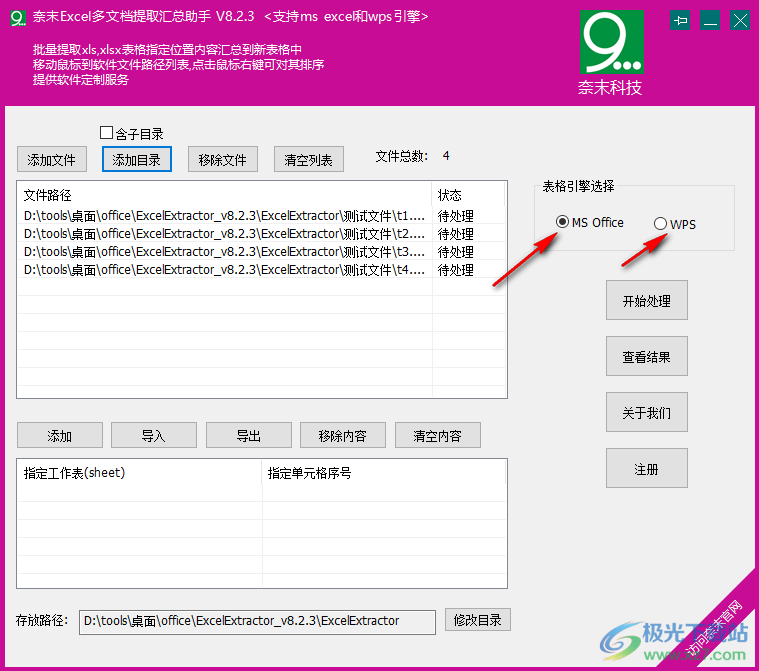The height and width of the screenshot is (671, 759).
Task: Click the 添加文件 button
Action: pos(52,159)
